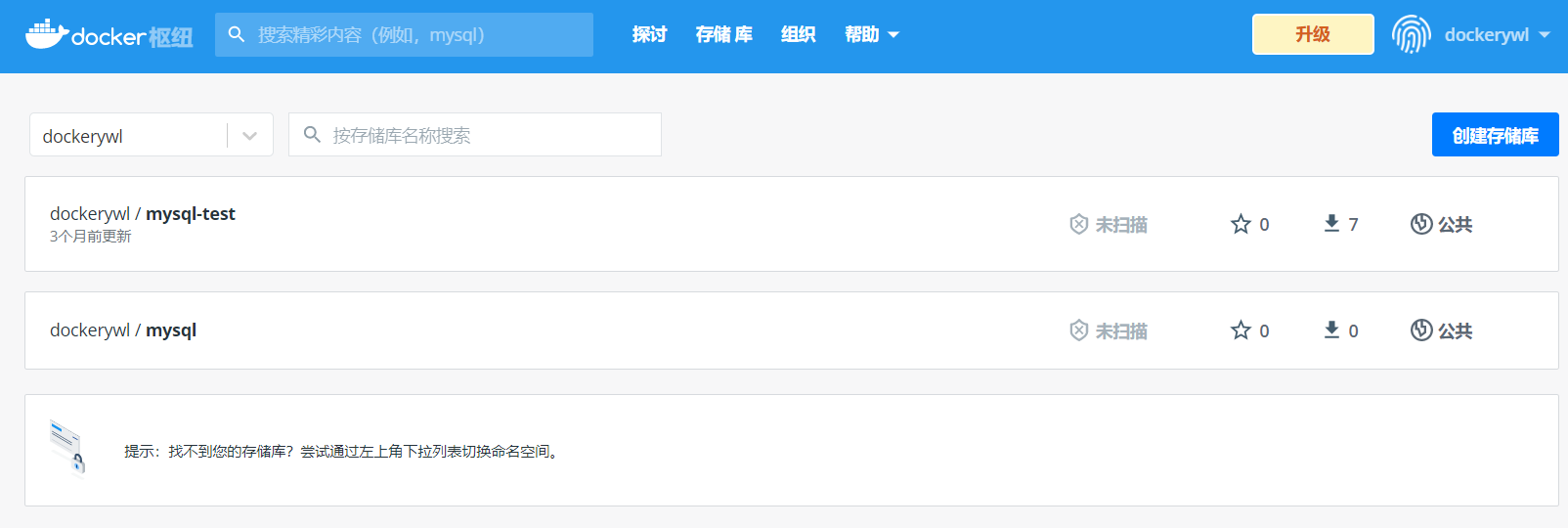Open the dockerywl / mysql-test repository link
Image resolution: width=1568 pixels, height=528 pixels.
(143, 214)
